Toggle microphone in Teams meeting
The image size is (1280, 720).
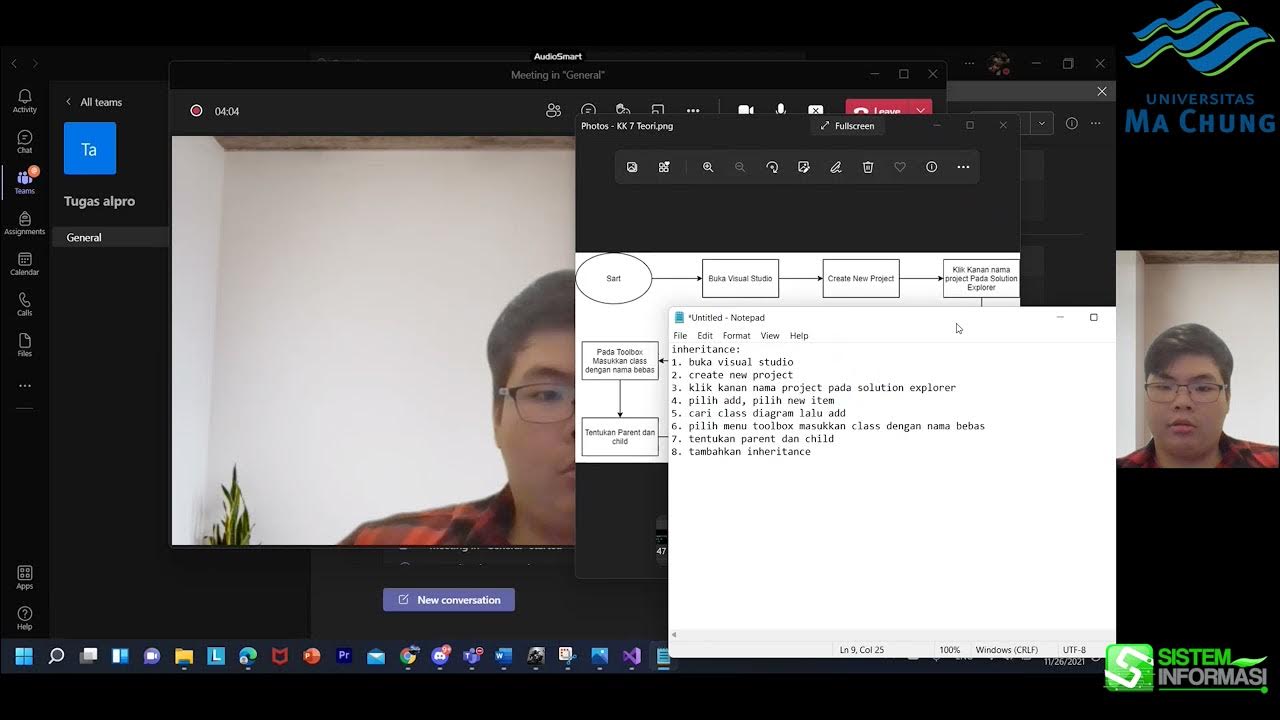[x=781, y=111]
